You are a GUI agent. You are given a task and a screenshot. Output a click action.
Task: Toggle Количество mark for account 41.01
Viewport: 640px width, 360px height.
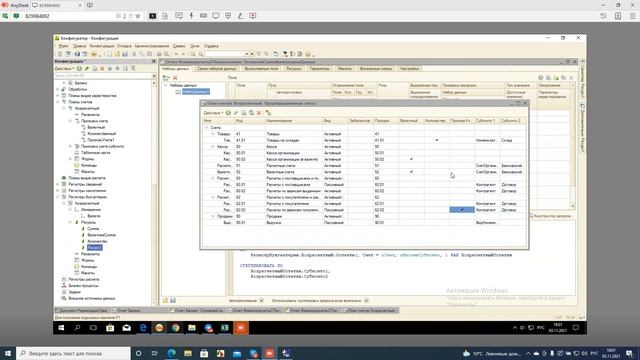coord(436,140)
